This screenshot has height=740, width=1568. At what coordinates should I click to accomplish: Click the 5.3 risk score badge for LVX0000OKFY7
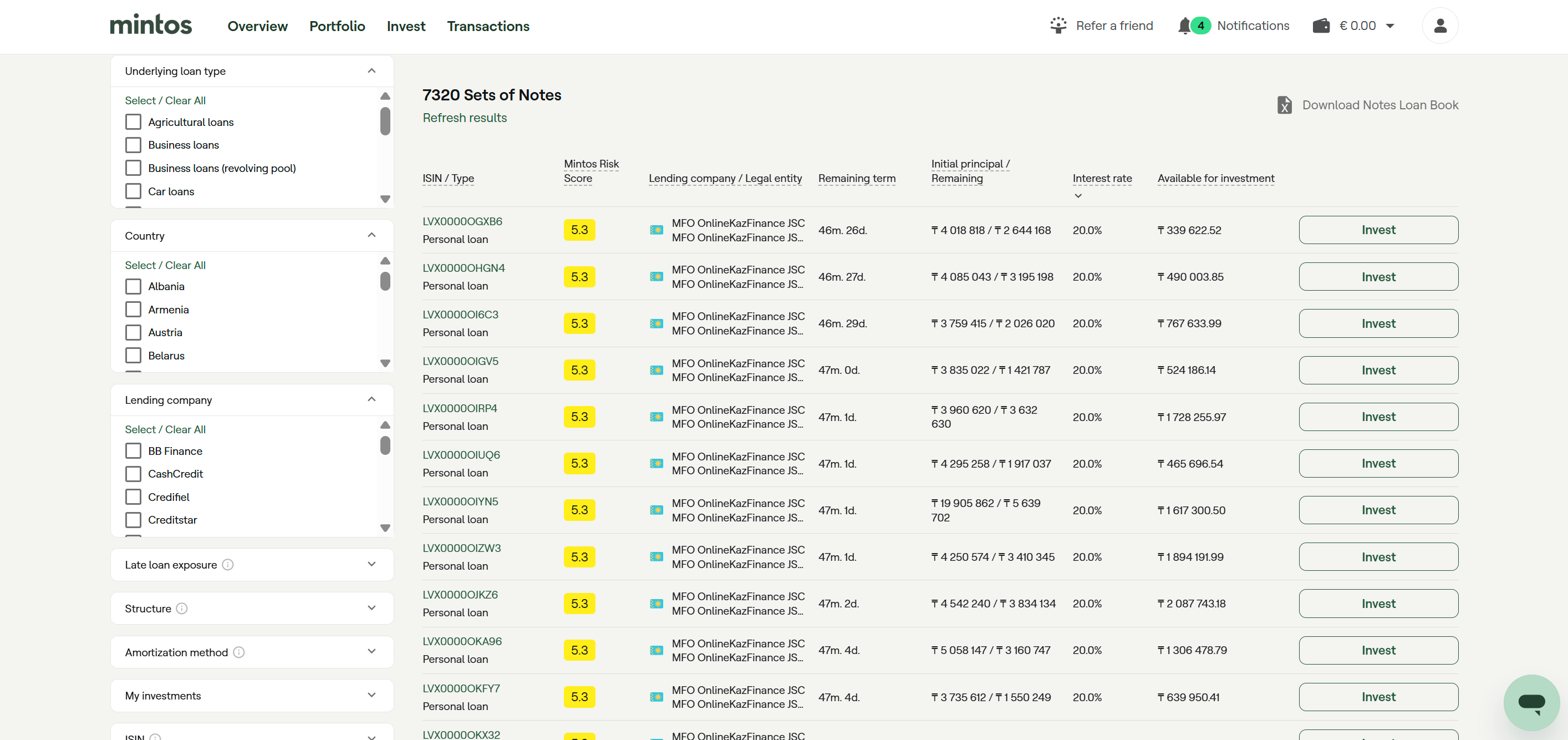(579, 697)
